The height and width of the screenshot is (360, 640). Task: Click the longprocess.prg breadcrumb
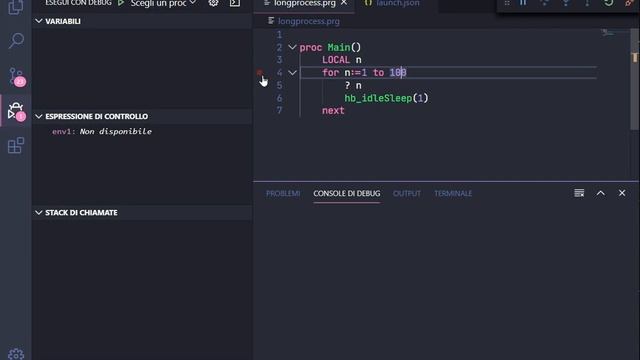(x=309, y=21)
